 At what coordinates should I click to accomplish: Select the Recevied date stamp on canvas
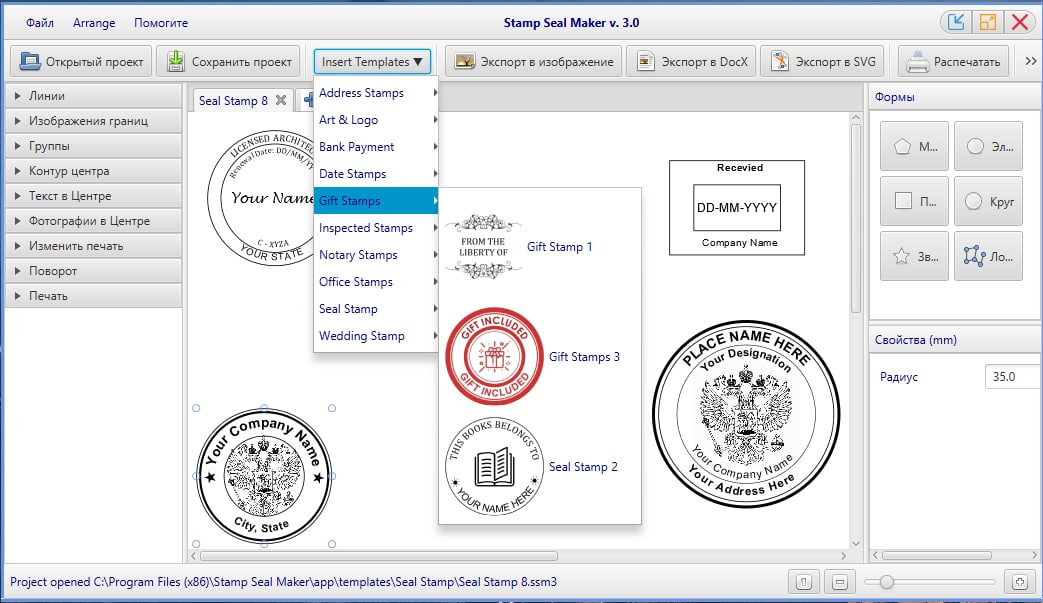coord(737,207)
